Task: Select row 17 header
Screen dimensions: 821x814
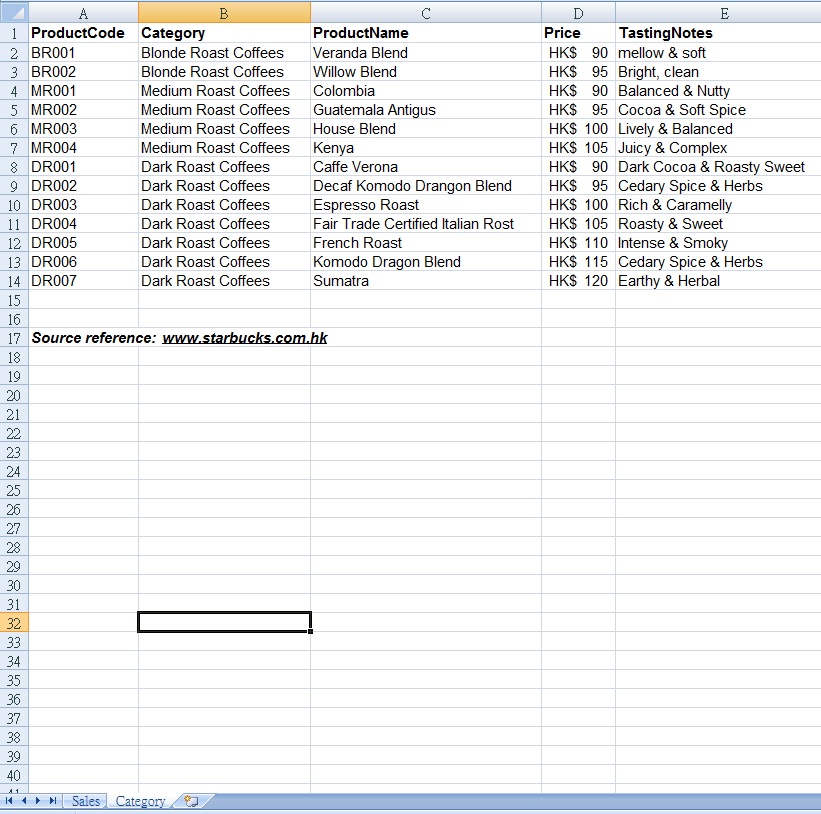Action: [14, 338]
